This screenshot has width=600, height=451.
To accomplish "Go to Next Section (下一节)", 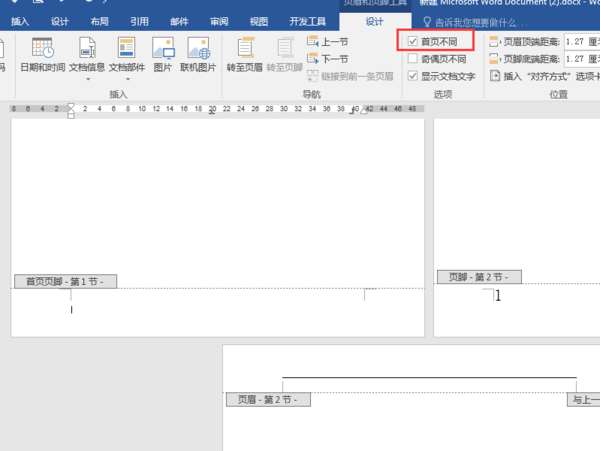I will point(328,59).
